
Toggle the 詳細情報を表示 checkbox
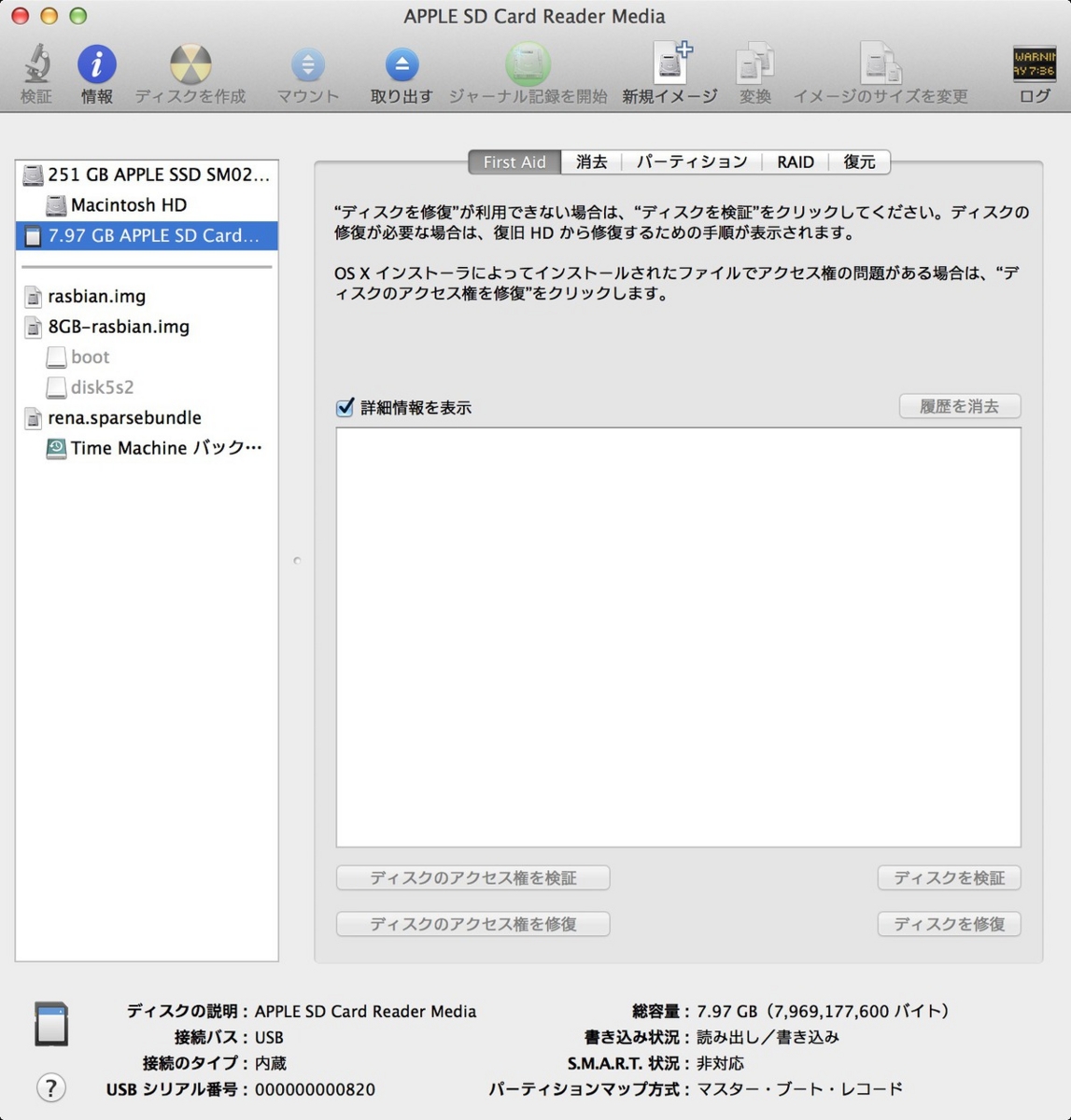345,407
